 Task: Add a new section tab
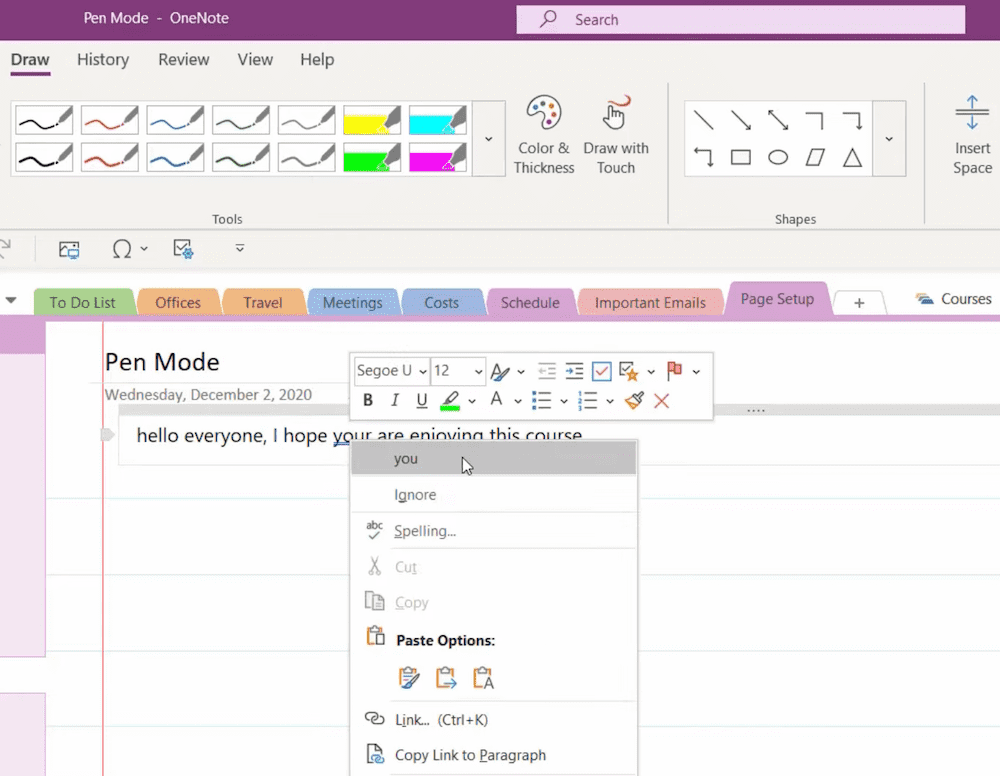coord(859,303)
